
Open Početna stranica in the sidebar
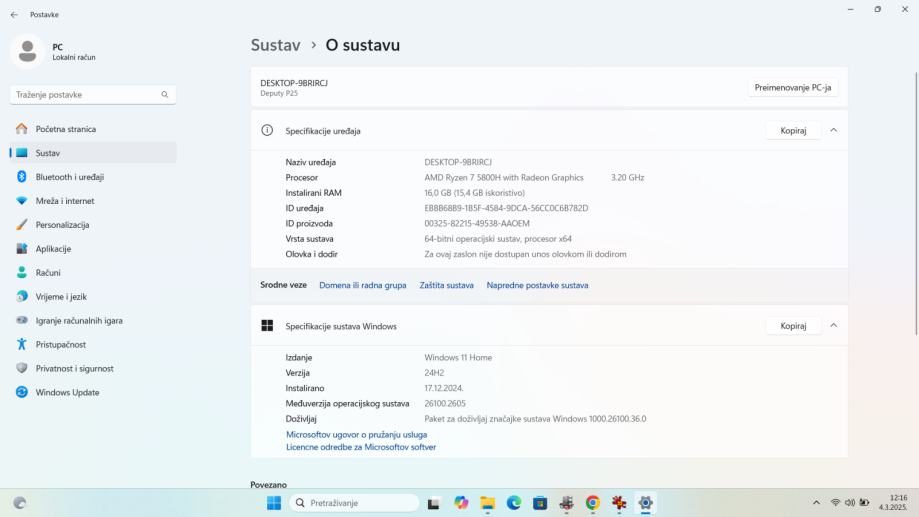point(93,129)
